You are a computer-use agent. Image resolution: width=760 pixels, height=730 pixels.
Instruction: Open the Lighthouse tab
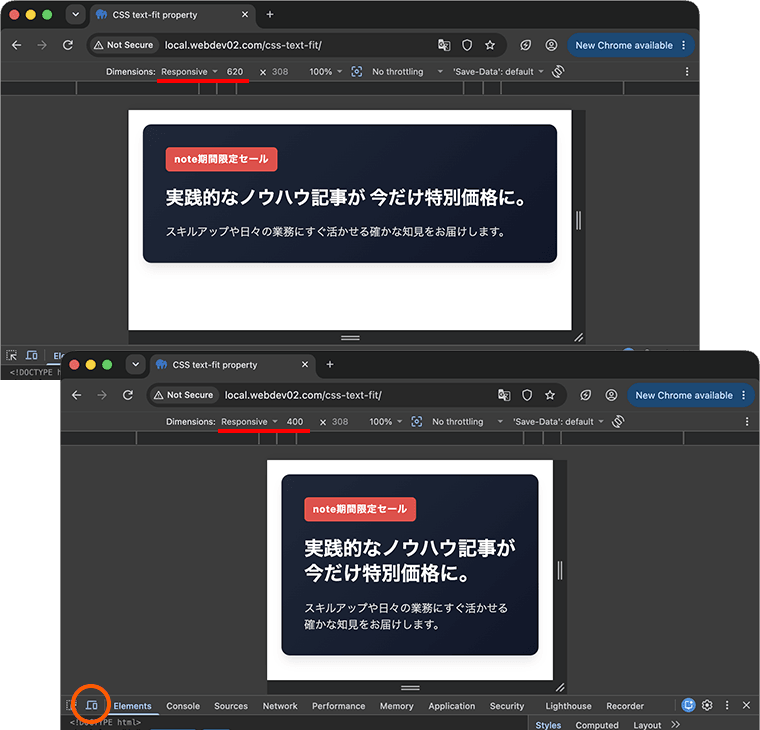click(568, 706)
